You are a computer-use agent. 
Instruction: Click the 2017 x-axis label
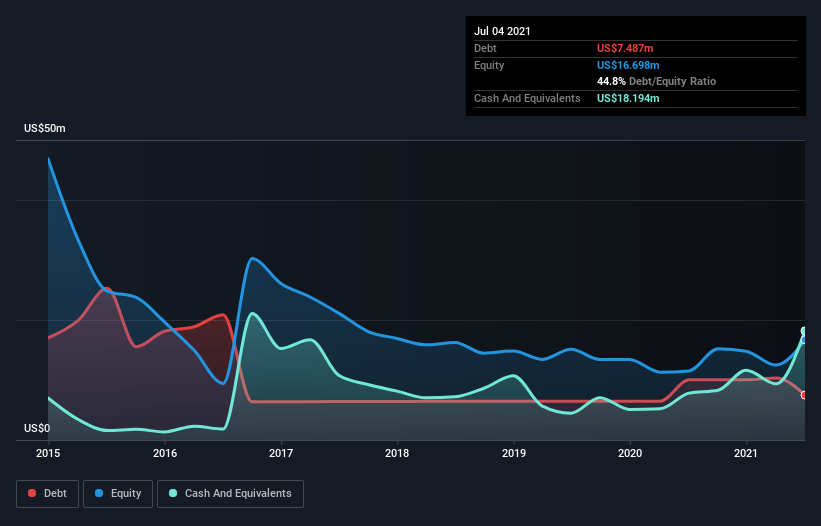[281, 453]
